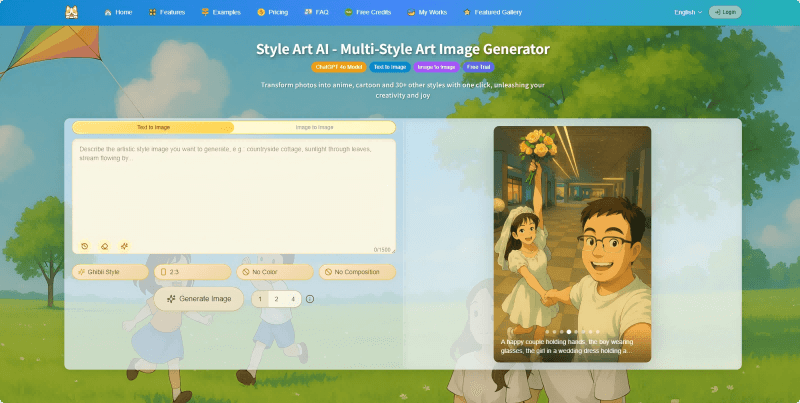The image size is (800, 403).
Task: Set number of images to 2
Action: (x=277, y=299)
